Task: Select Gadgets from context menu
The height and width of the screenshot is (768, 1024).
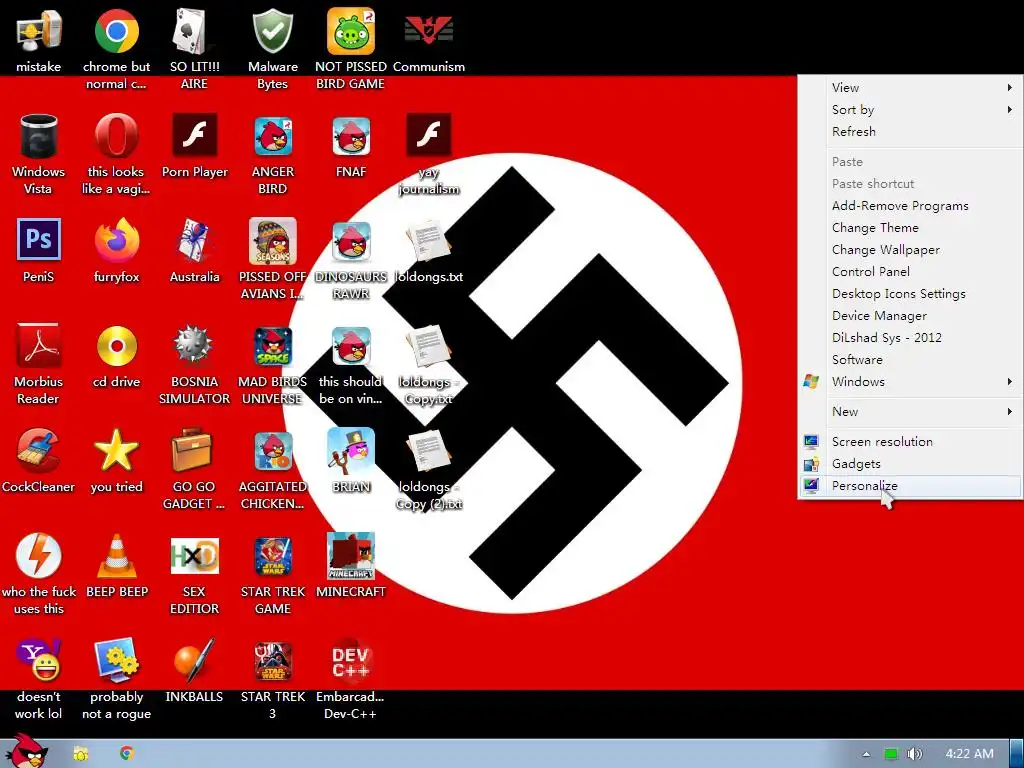Action: [x=910, y=464]
